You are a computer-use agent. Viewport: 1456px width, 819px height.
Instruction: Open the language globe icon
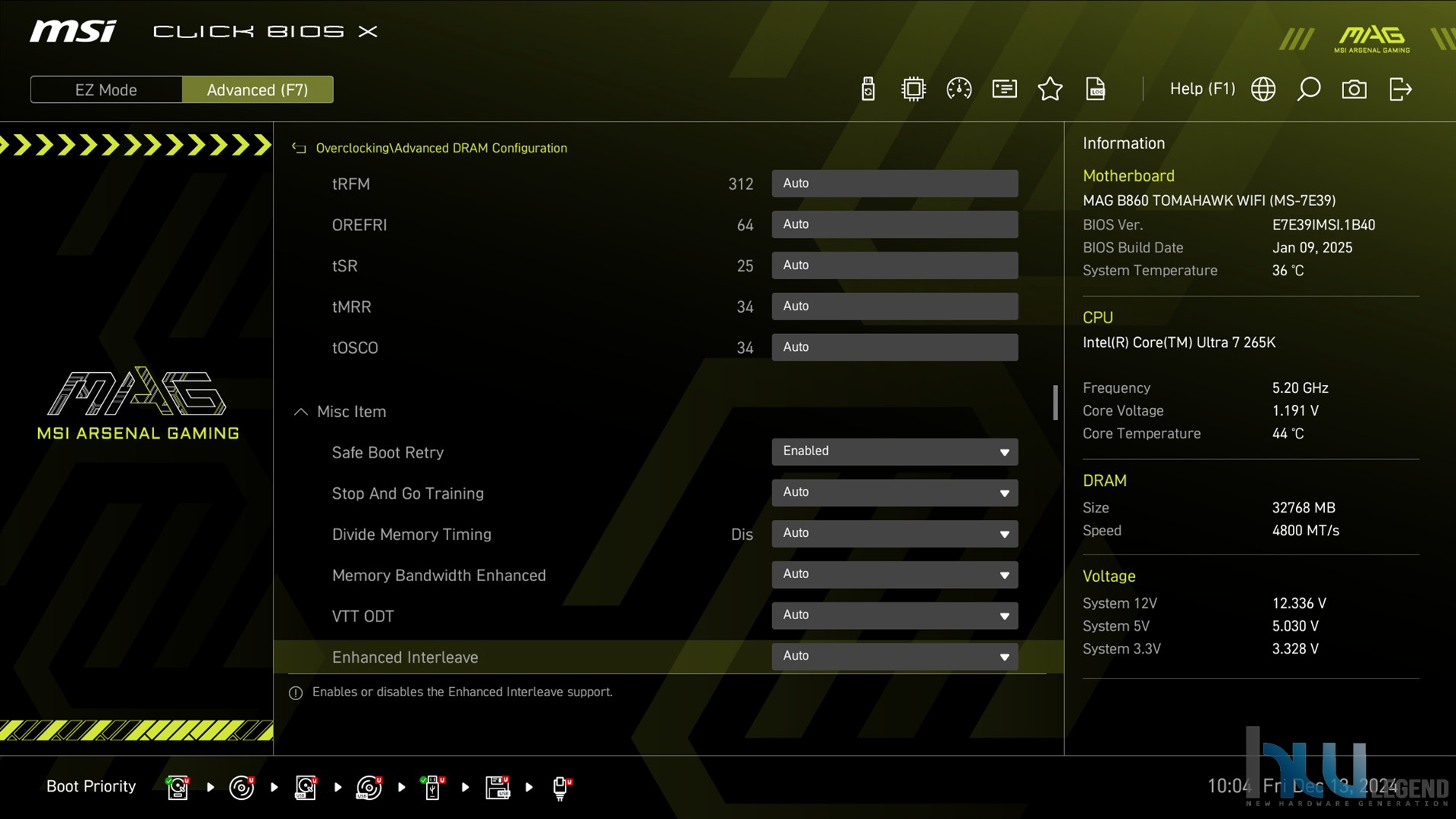(x=1263, y=89)
